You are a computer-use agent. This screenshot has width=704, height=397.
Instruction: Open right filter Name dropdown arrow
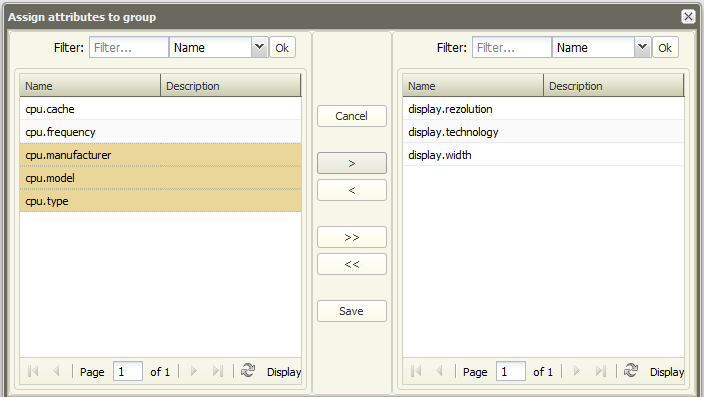tap(642, 47)
